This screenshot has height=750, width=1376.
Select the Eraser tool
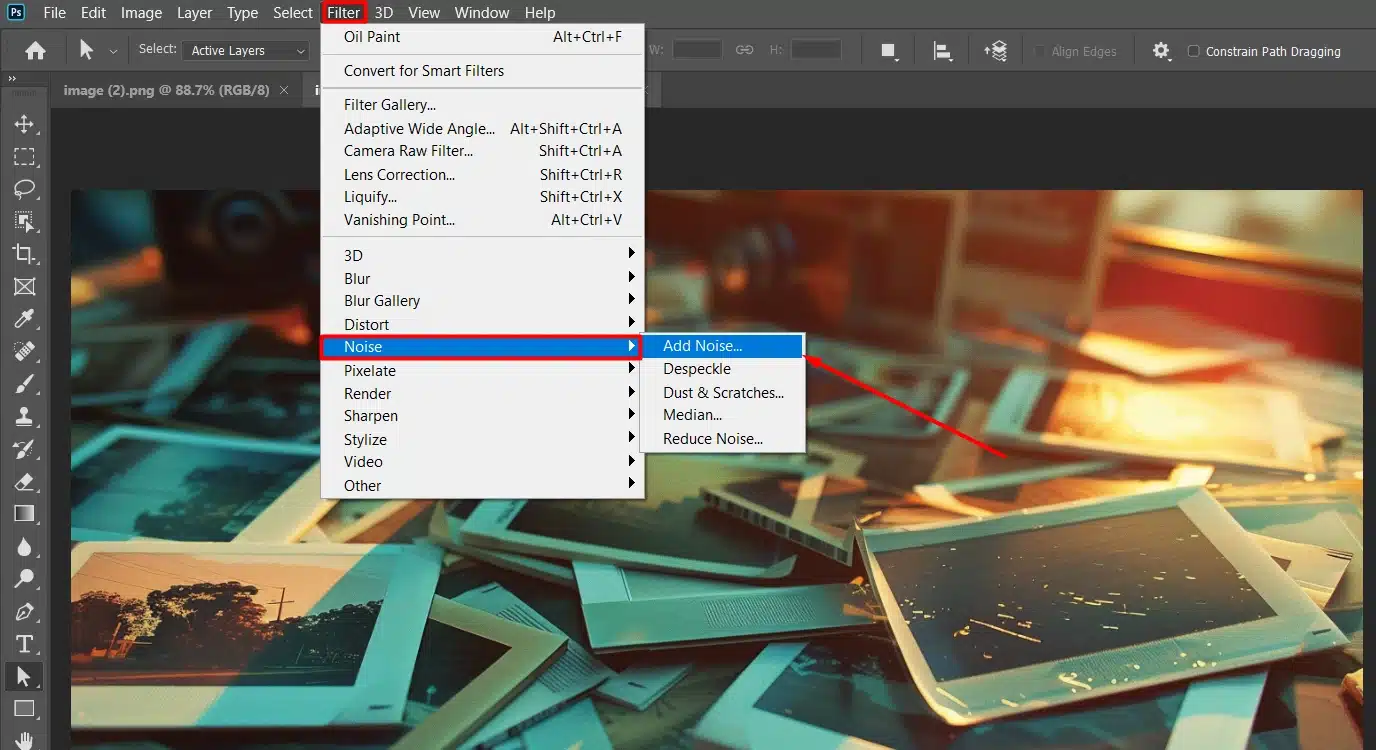[24, 481]
